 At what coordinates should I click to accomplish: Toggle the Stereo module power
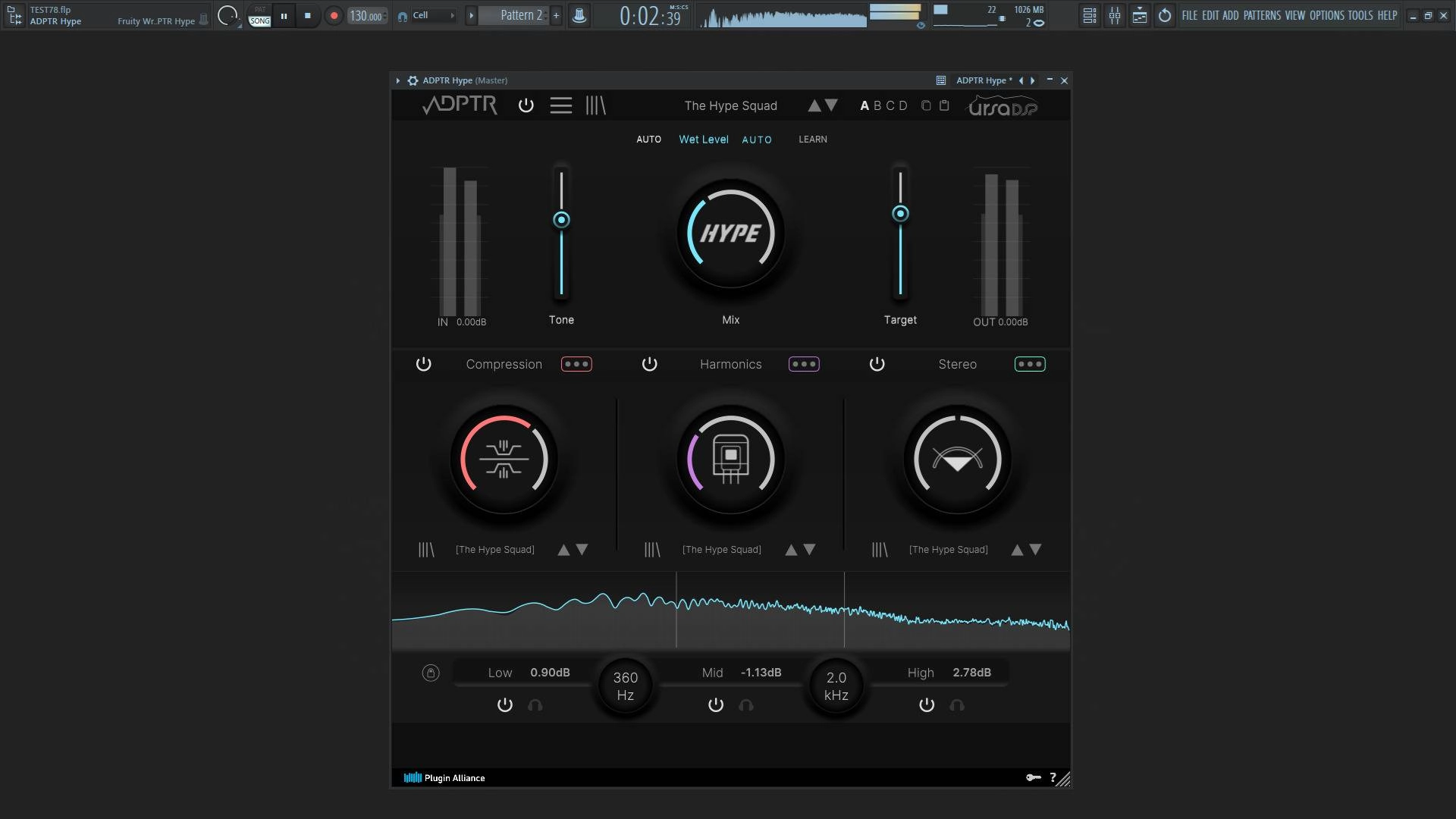point(877,364)
